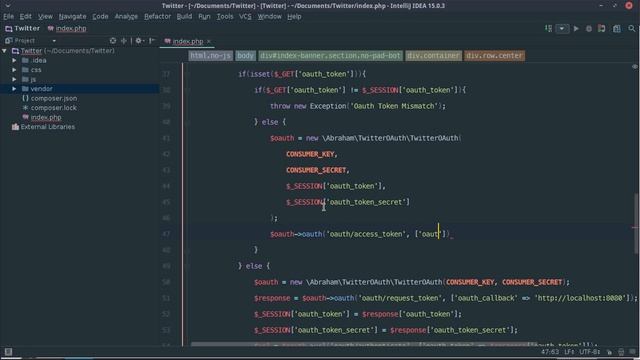Open the Tools menu
The height and width of the screenshot is (360, 640).
[225, 17]
